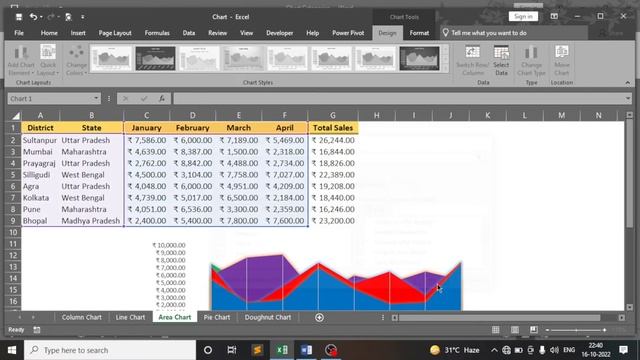Click the zoom out minus button
The height and width of the screenshot is (360, 640).
tap(547, 330)
